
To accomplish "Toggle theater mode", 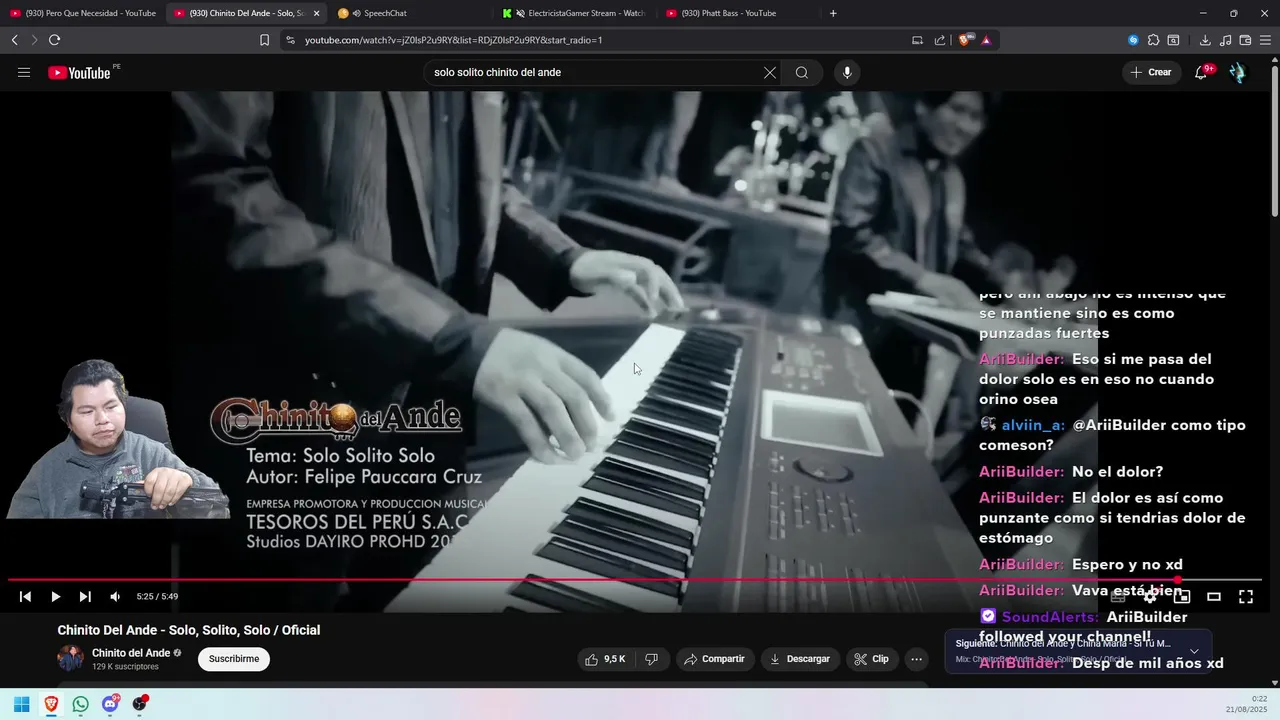I will (1214, 597).
